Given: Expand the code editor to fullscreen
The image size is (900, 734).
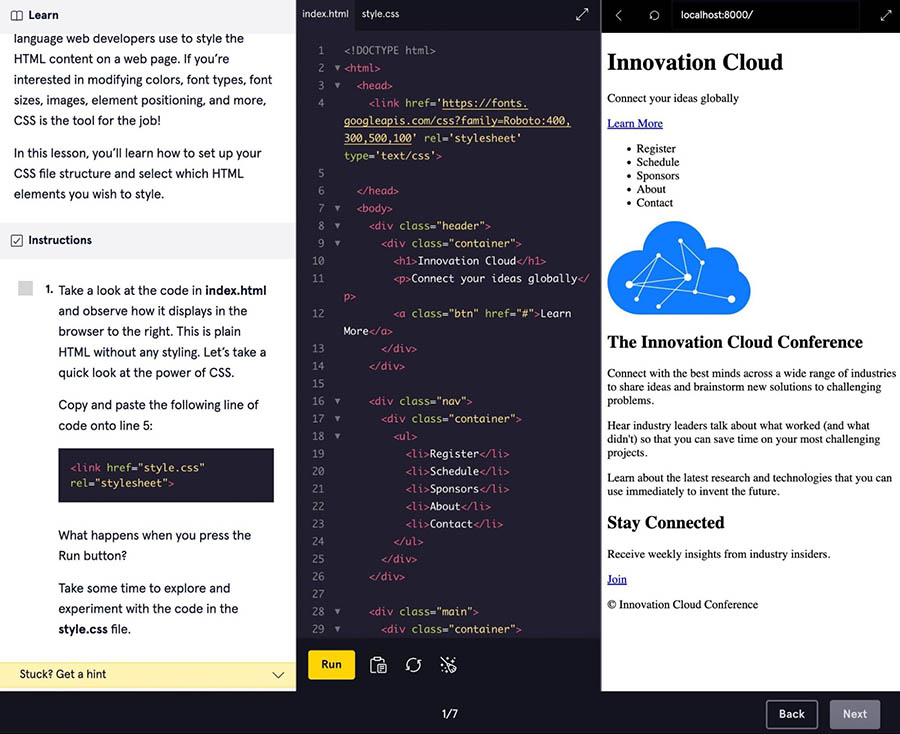Looking at the screenshot, I should (x=582, y=15).
